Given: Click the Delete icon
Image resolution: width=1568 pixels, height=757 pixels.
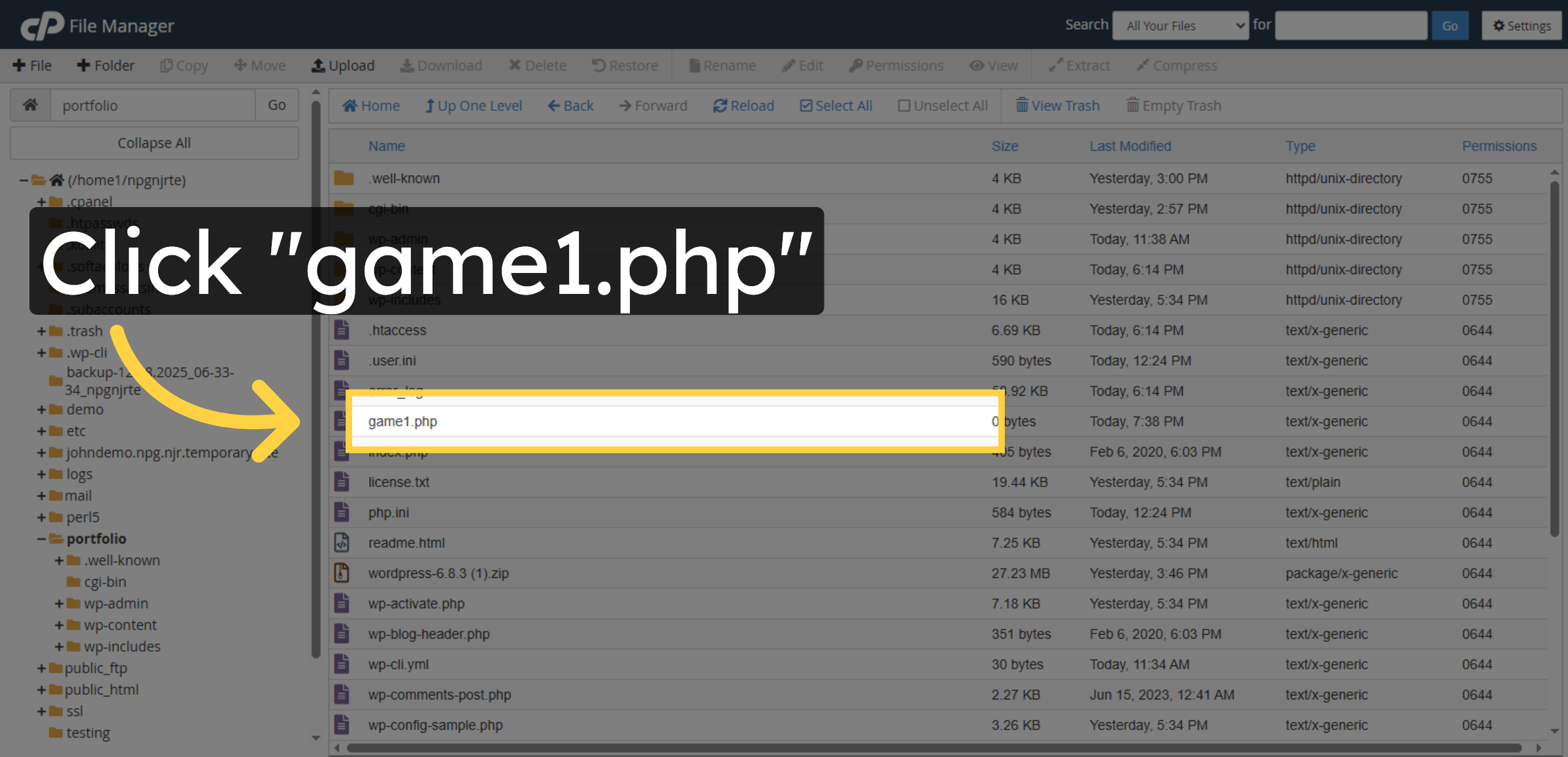Looking at the screenshot, I should 537,65.
